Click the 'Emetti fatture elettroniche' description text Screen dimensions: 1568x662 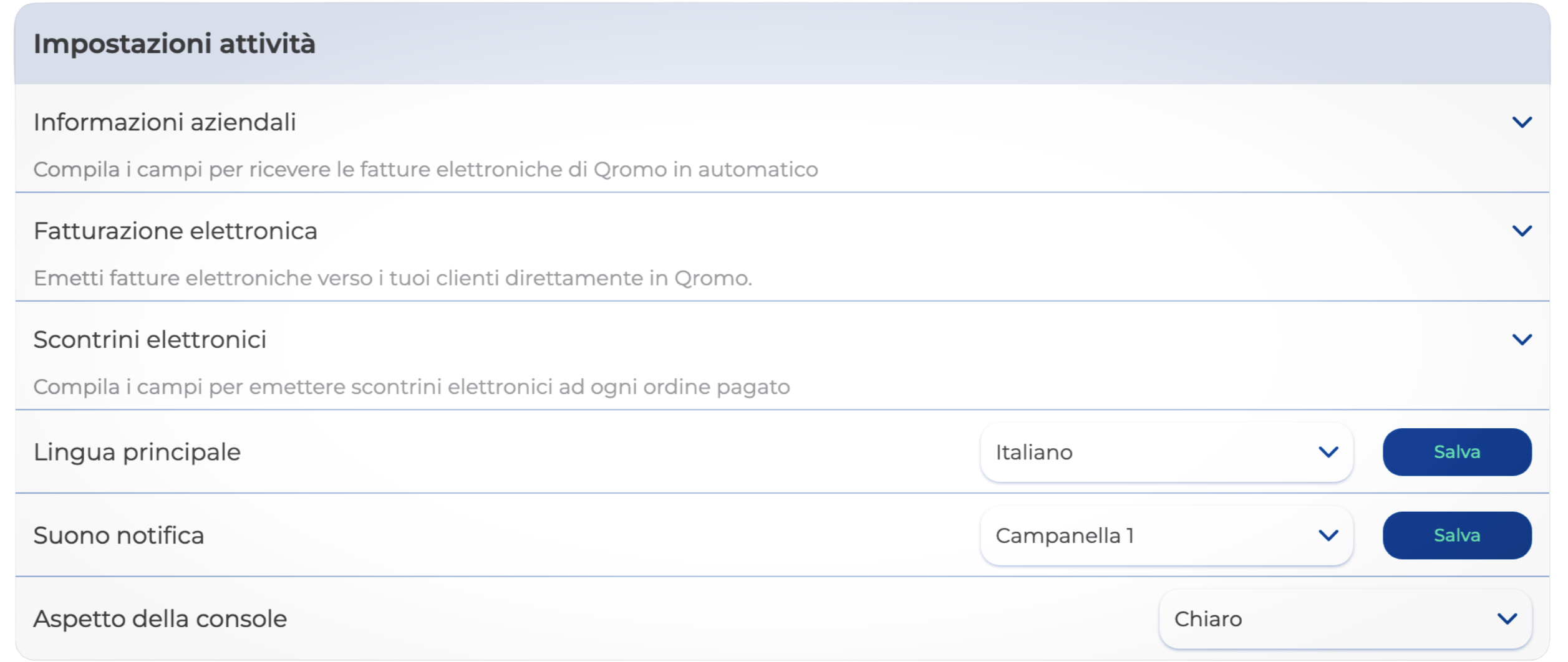393,278
